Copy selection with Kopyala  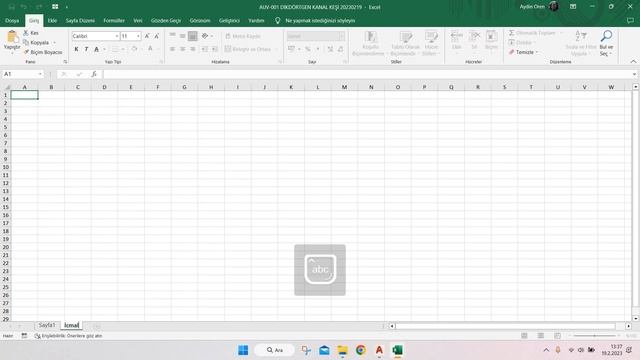(36, 42)
